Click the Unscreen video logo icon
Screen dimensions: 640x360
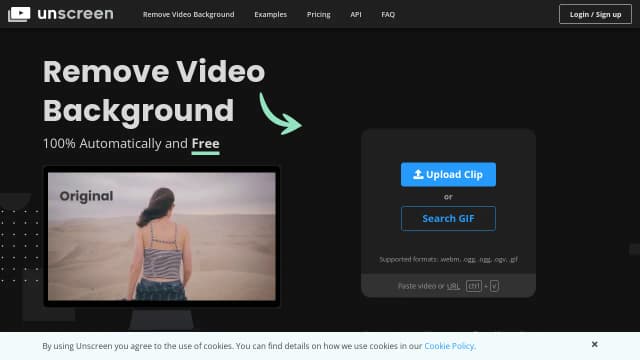pyautogui.click(x=19, y=14)
